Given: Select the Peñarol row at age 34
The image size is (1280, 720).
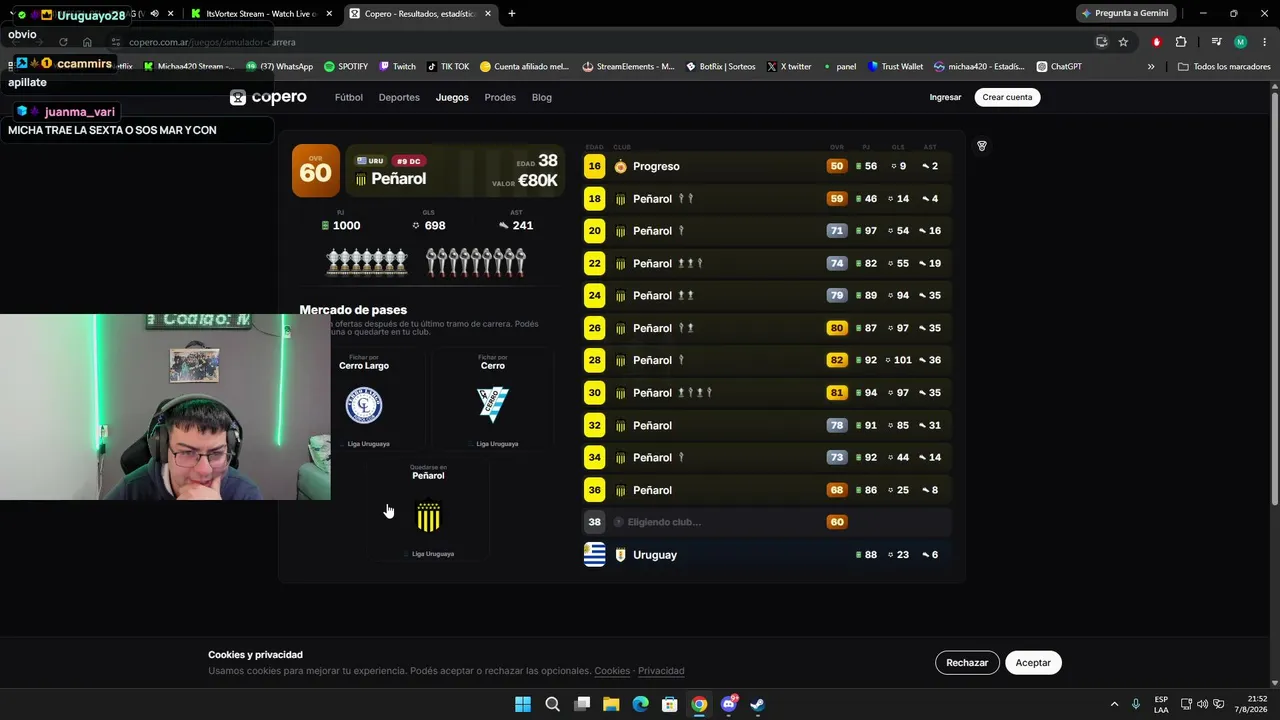Looking at the screenshot, I should tap(766, 458).
